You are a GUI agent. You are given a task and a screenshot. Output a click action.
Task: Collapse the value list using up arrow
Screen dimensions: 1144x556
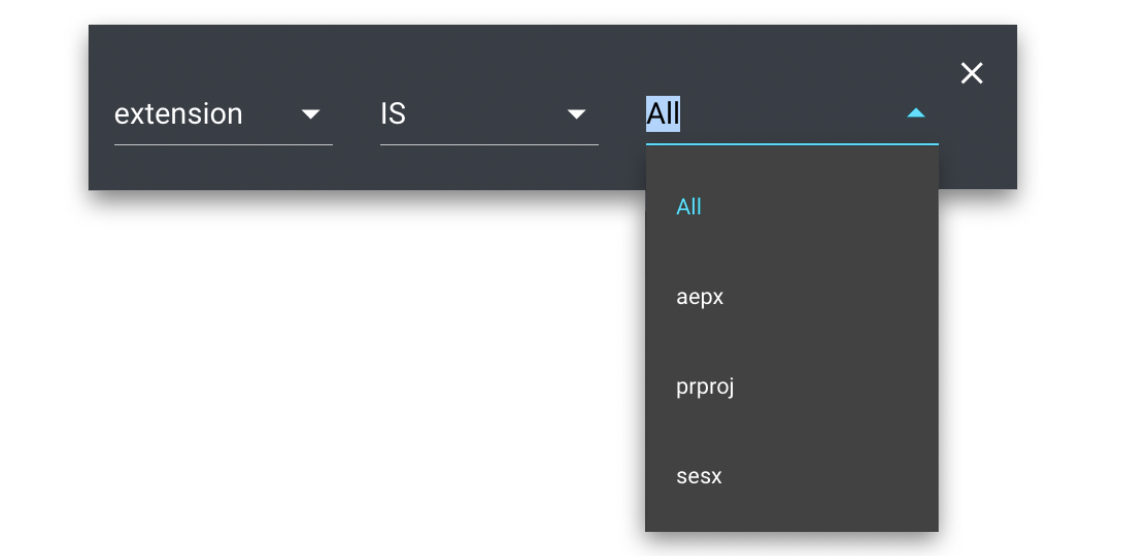915,114
